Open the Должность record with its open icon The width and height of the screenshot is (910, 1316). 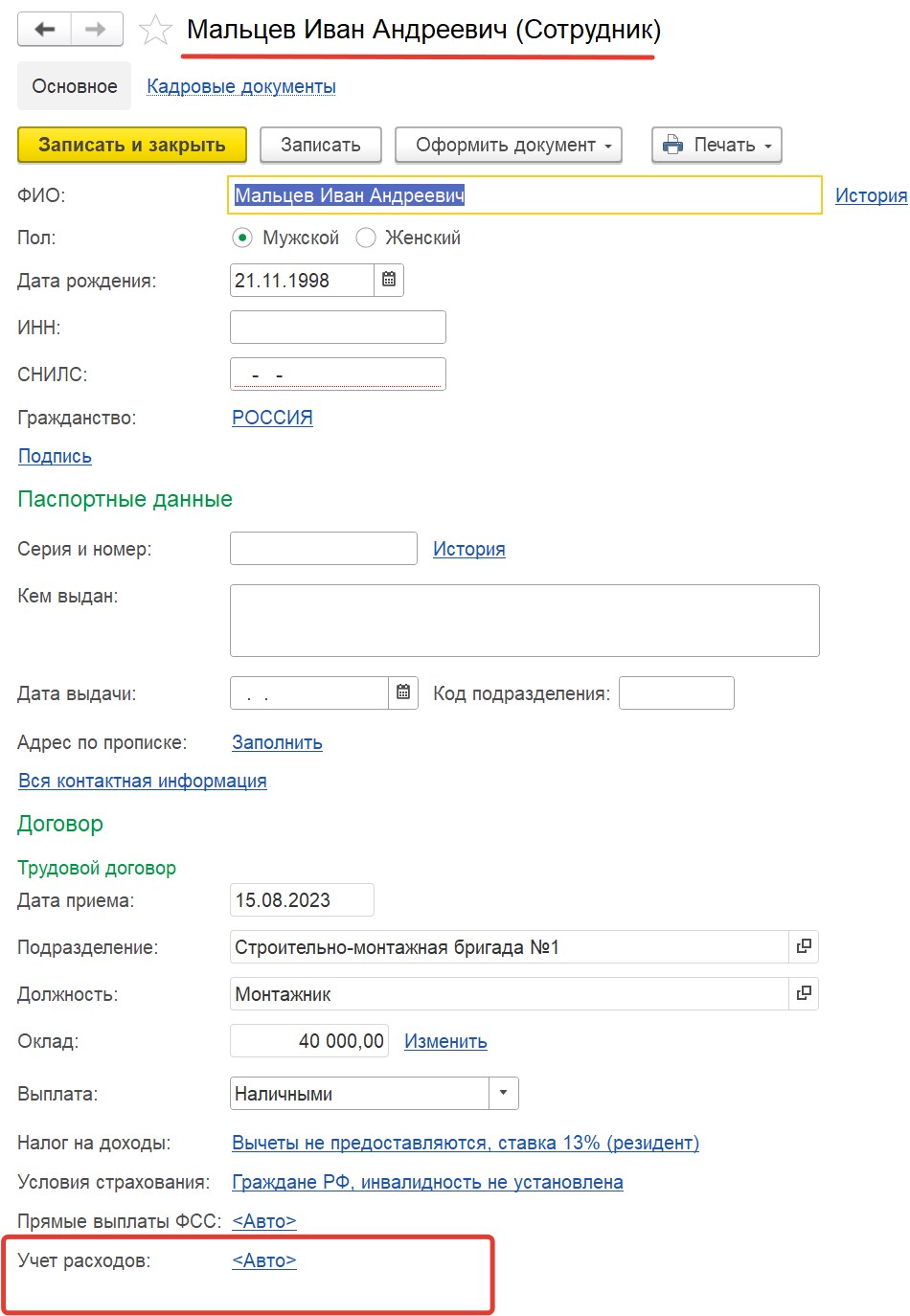point(804,993)
